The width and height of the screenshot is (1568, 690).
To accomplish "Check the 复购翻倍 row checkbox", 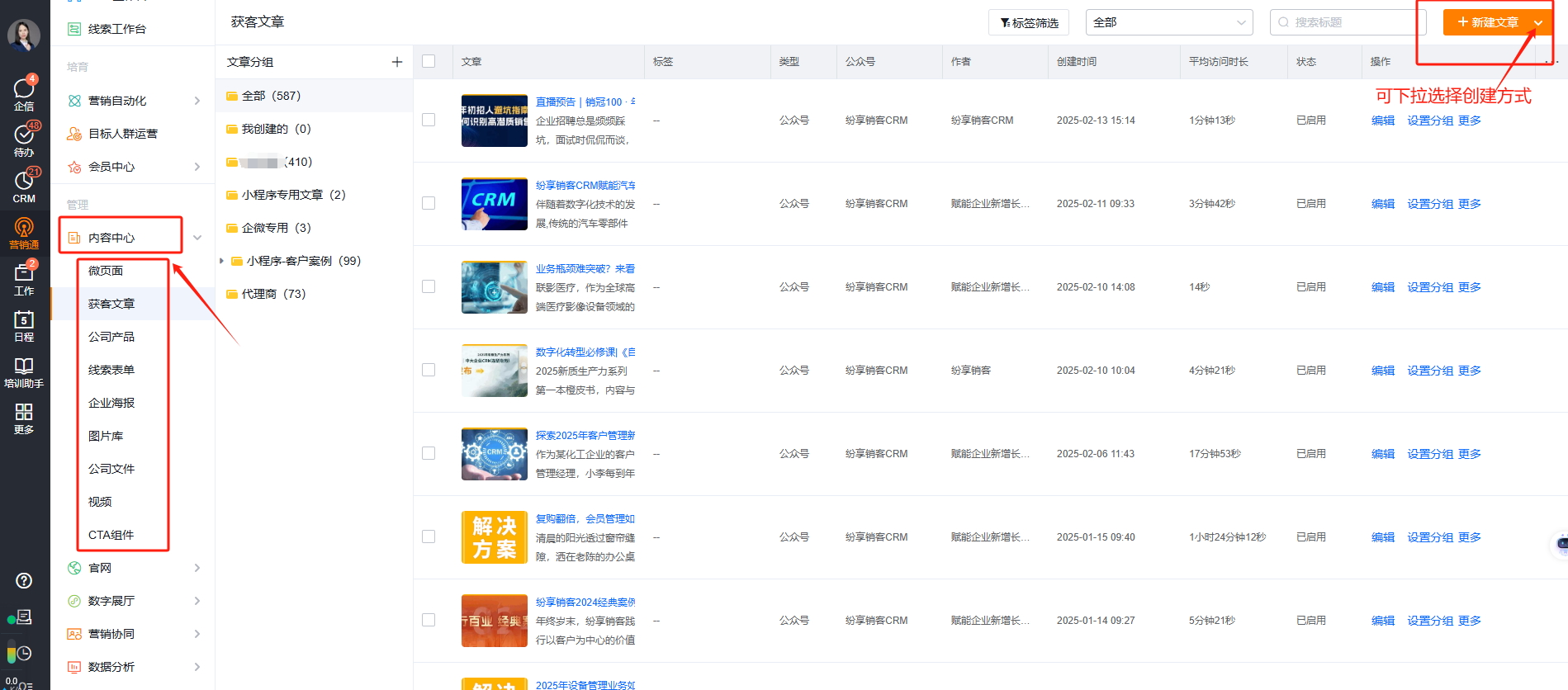I will pyautogui.click(x=429, y=536).
